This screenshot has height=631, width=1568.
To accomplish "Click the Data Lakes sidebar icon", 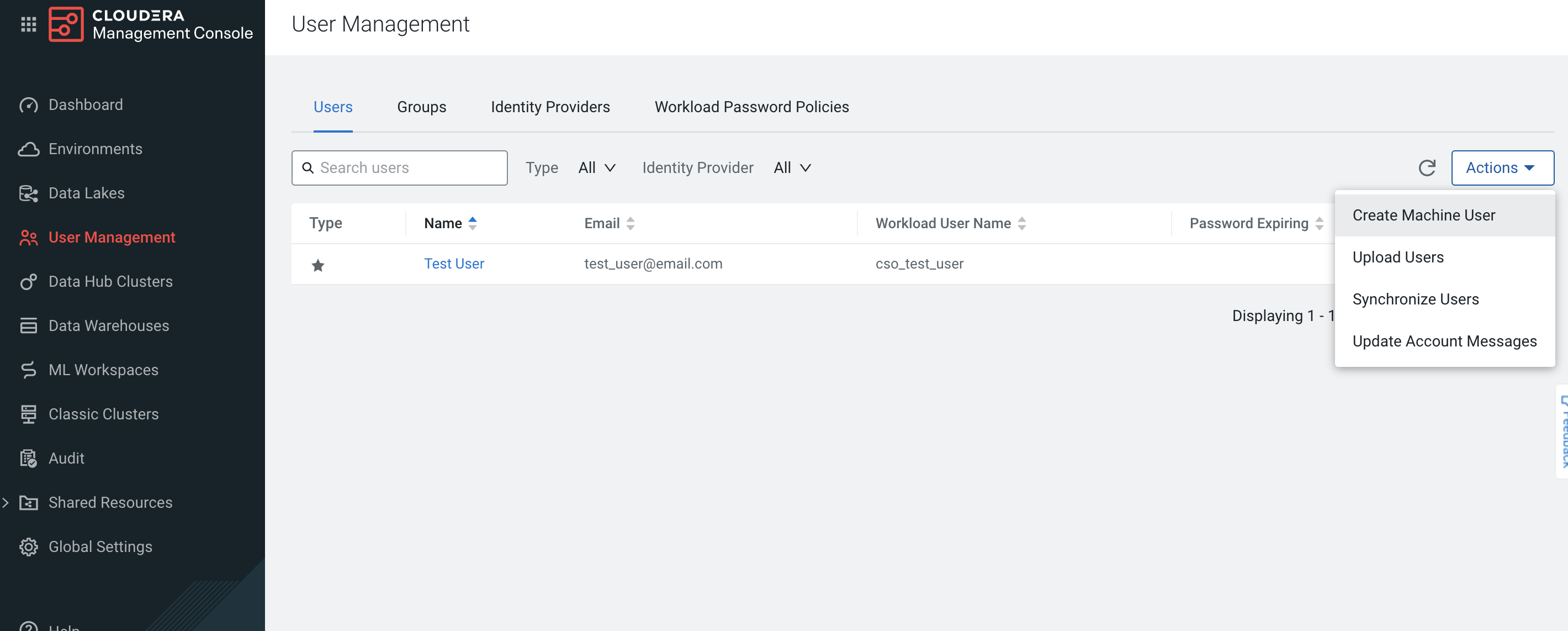I will tap(29, 193).
